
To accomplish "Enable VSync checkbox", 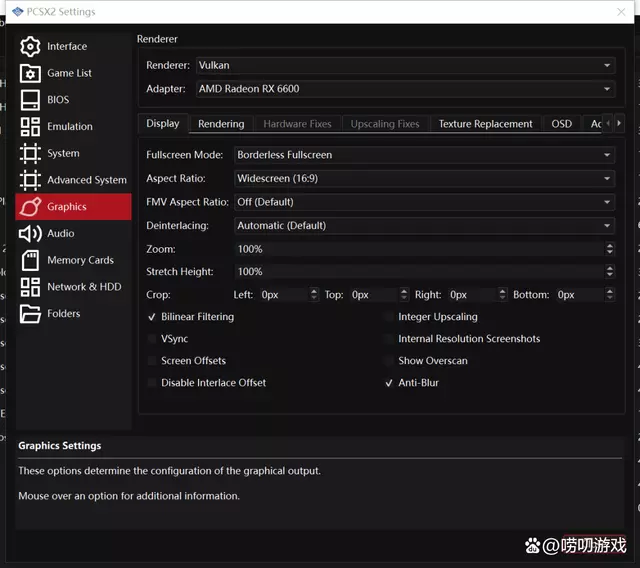I will pyautogui.click(x=152, y=339).
